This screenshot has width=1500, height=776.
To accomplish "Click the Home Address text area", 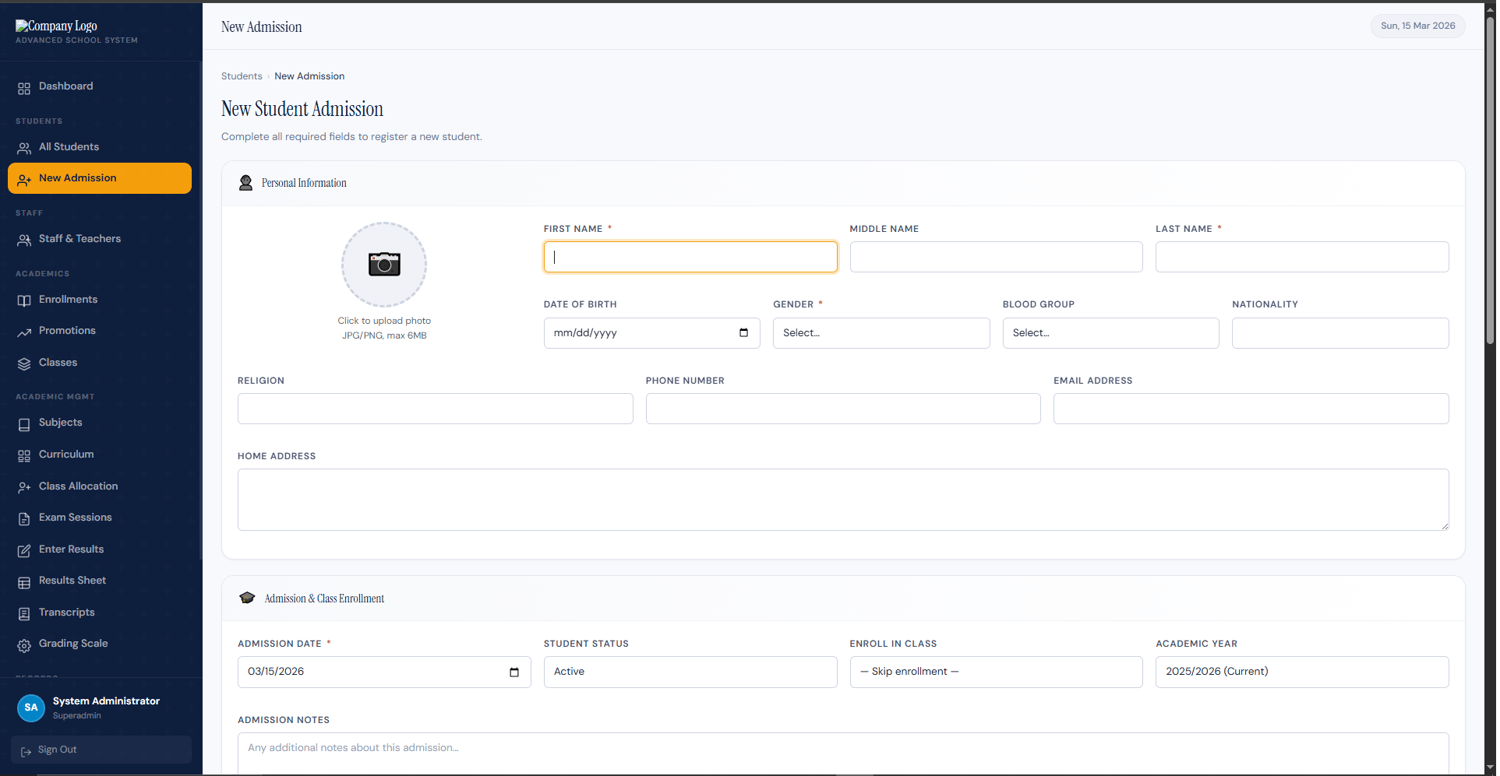I will coord(843,500).
